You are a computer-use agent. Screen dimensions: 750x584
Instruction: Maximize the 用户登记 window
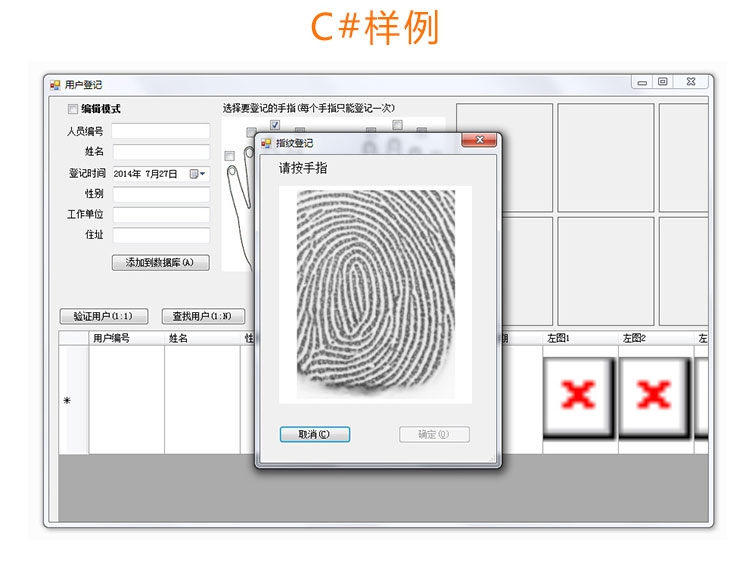[663, 83]
